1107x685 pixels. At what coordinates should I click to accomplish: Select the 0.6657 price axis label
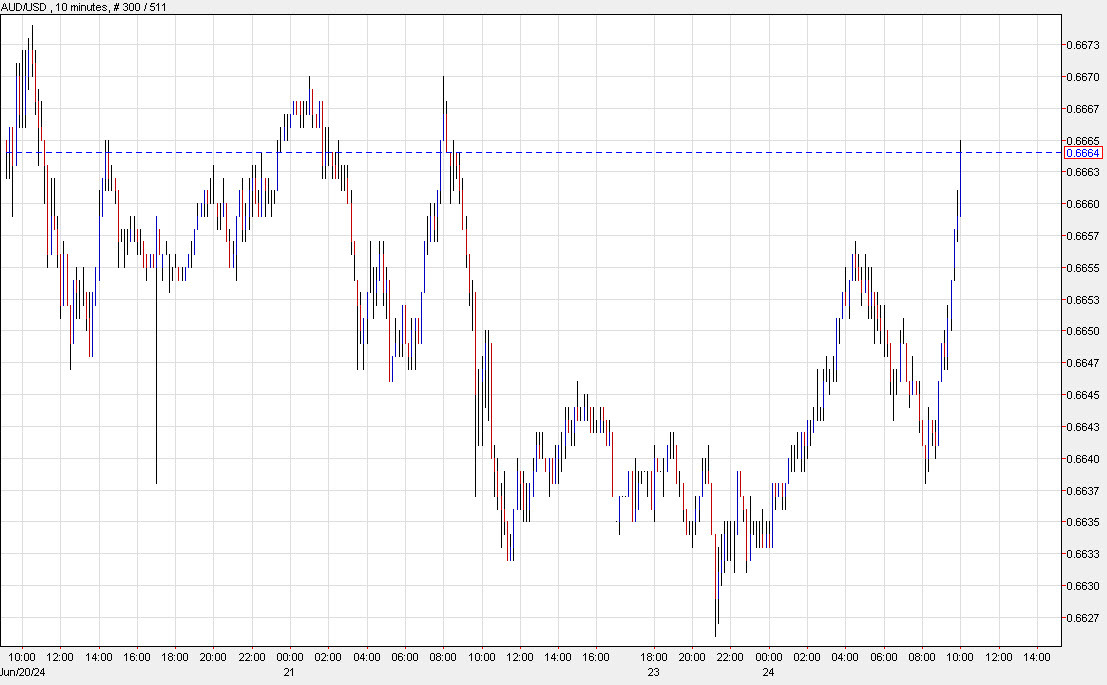[1083, 236]
